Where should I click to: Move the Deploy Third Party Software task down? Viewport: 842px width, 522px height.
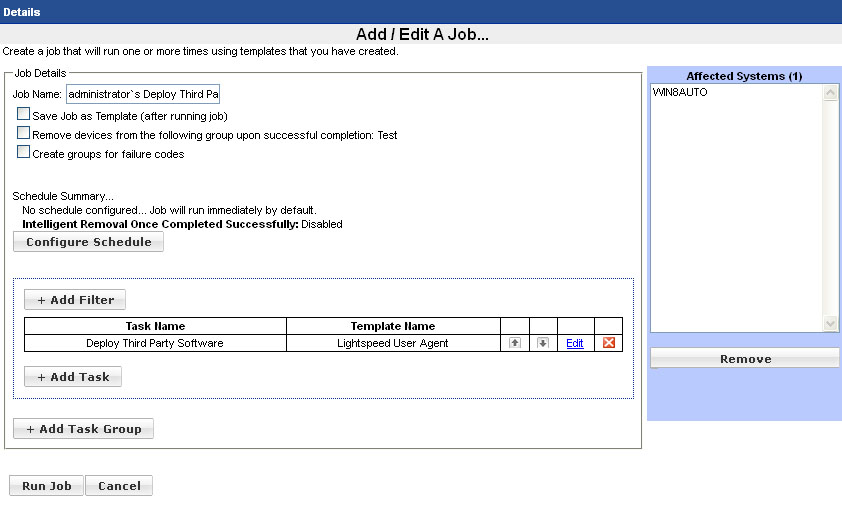point(543,343)
